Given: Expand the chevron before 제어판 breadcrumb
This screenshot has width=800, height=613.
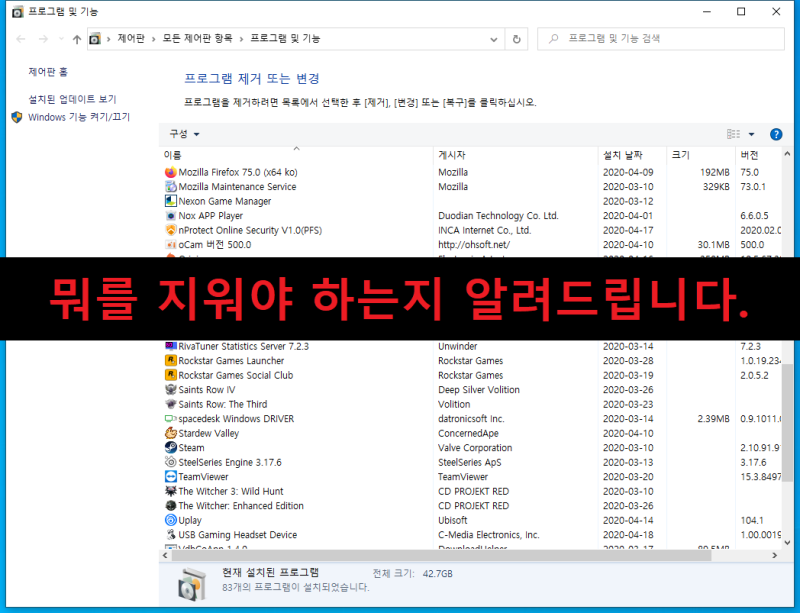Looking at the screenshot, I should click(x=109, y=39).
